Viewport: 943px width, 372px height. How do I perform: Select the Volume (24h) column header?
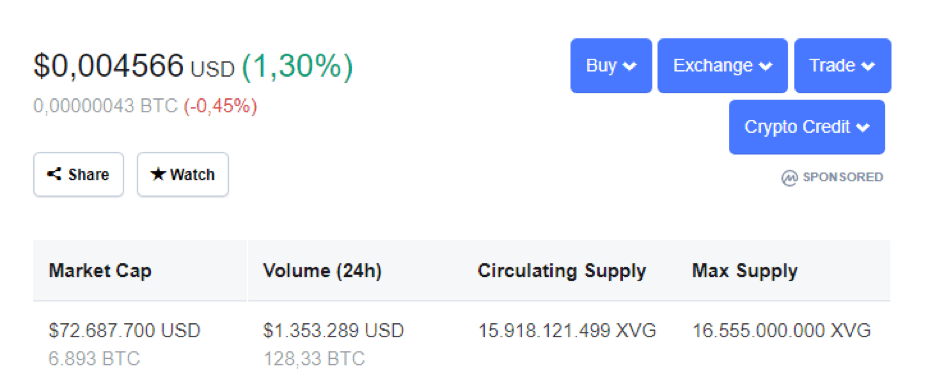pos(322,271)
